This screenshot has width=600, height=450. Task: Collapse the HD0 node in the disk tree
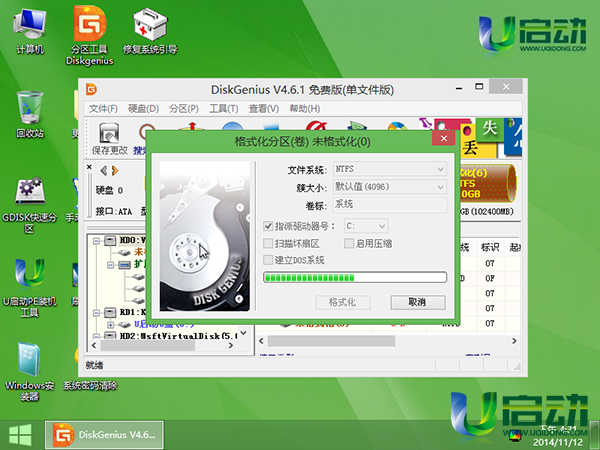point(96,241)
